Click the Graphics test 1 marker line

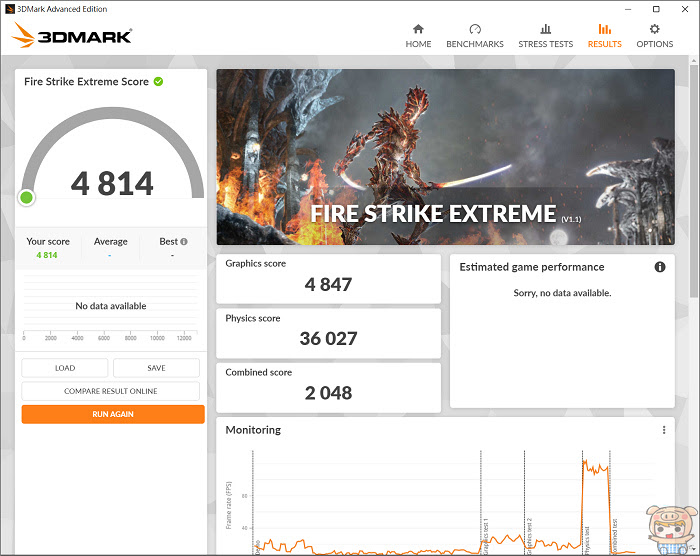tap(481, 502)
